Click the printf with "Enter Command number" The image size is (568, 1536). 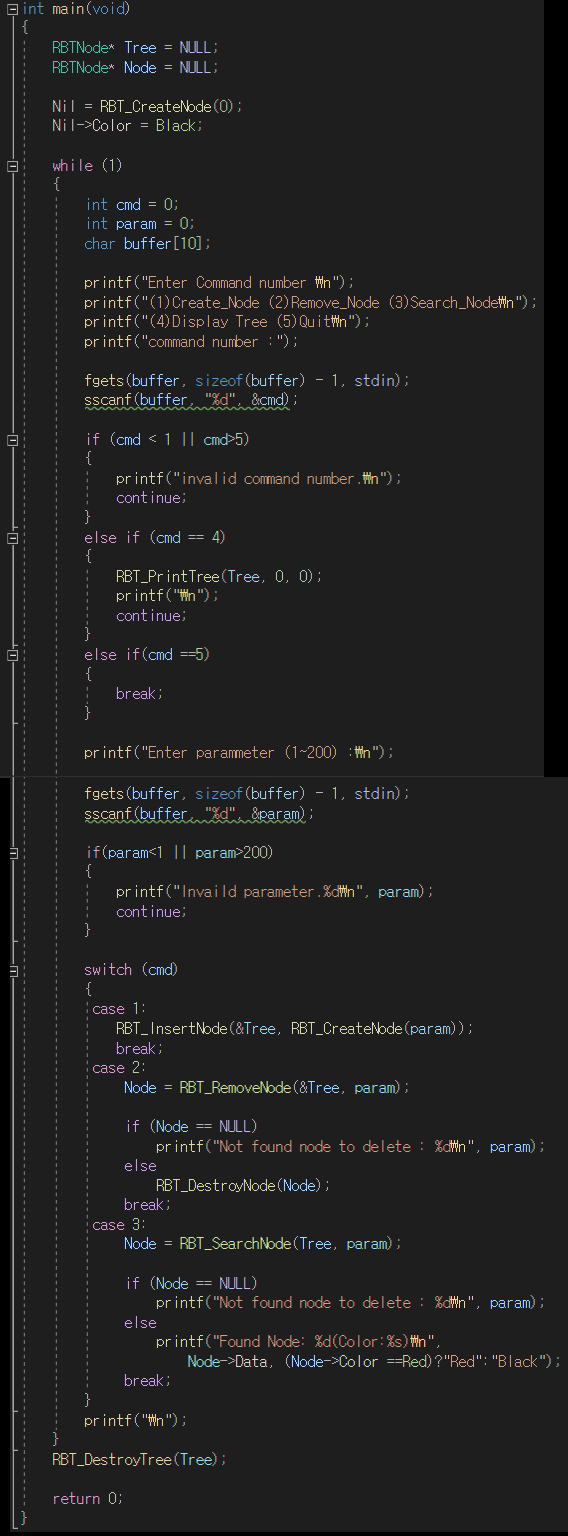[219, 283]
